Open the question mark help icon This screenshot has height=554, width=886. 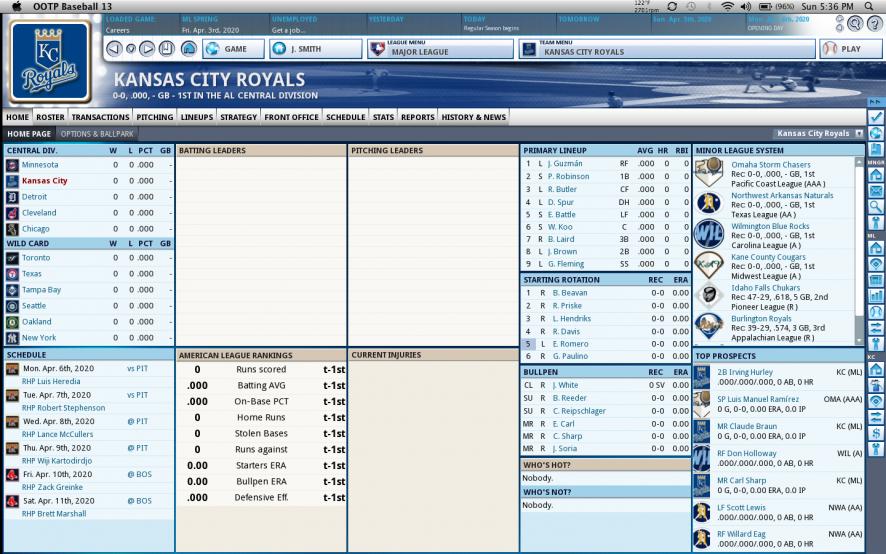(874, 23)
